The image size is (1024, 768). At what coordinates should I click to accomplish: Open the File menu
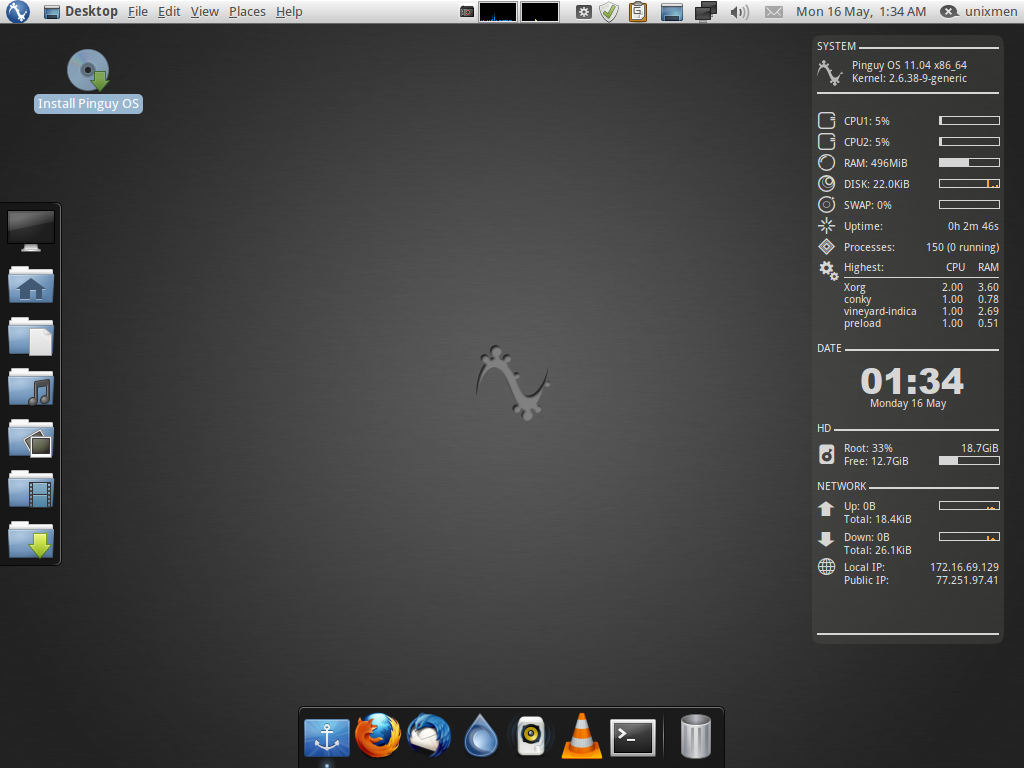pos(138,12)
